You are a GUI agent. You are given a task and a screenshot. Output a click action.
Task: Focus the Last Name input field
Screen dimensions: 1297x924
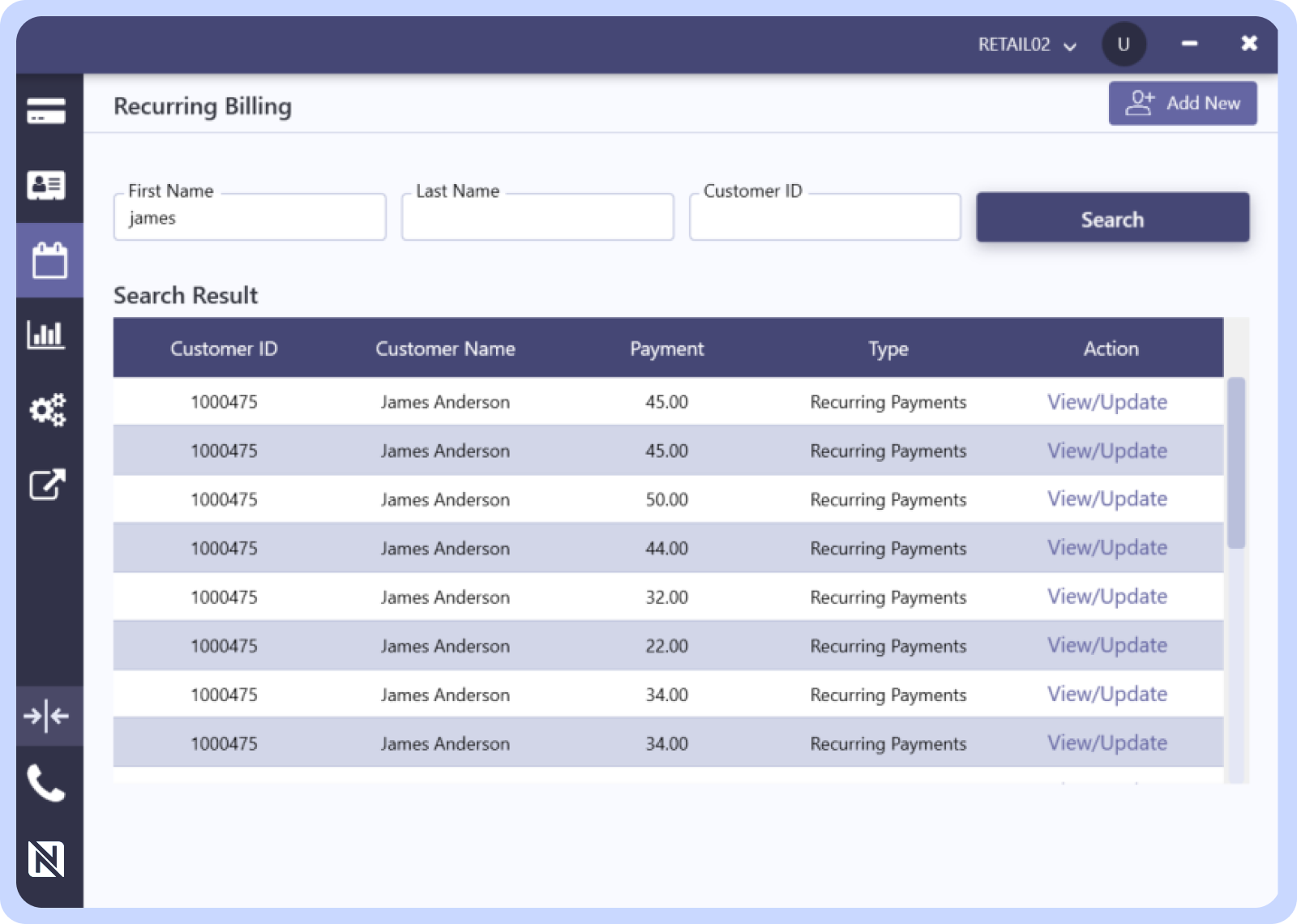coord(537,217)
